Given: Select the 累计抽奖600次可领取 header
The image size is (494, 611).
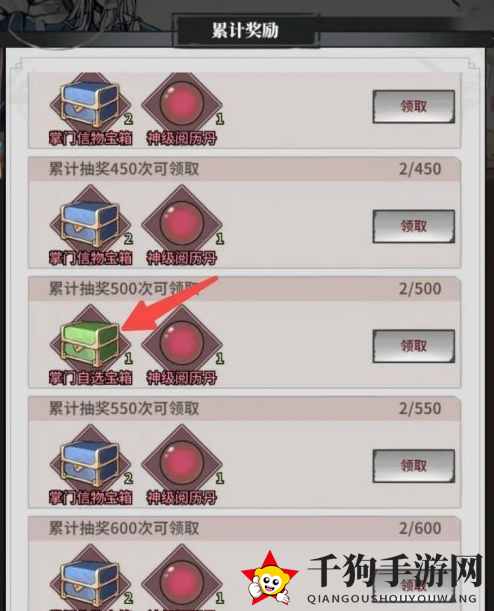Looking at the screenshot, I should coord(124,528).
